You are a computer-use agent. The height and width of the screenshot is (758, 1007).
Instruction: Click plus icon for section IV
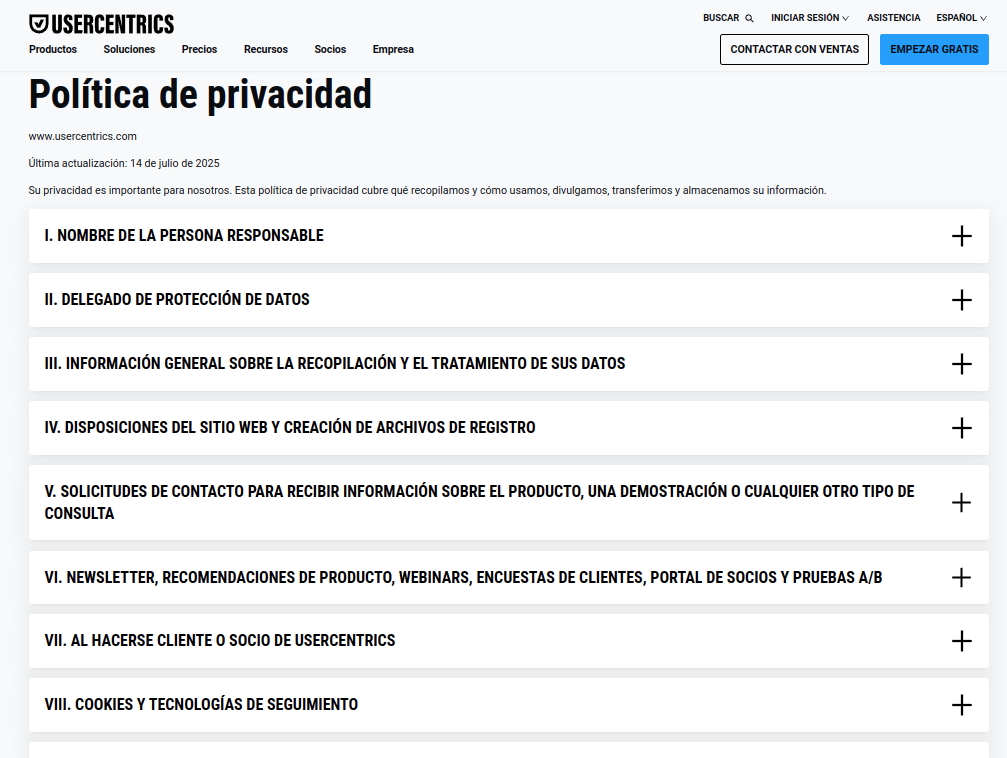pyautogui.click(x=961, y=428)
